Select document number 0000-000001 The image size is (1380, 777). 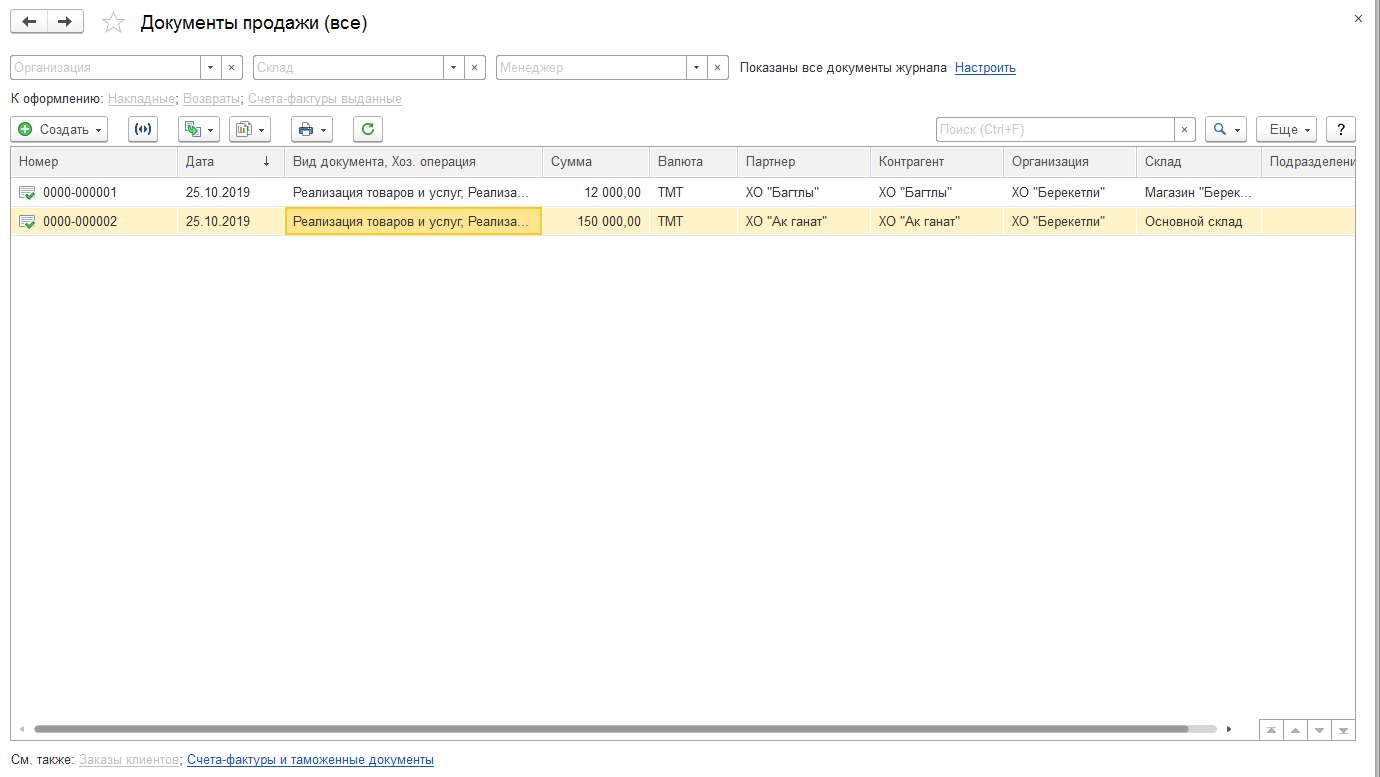[x=80, y=192]
